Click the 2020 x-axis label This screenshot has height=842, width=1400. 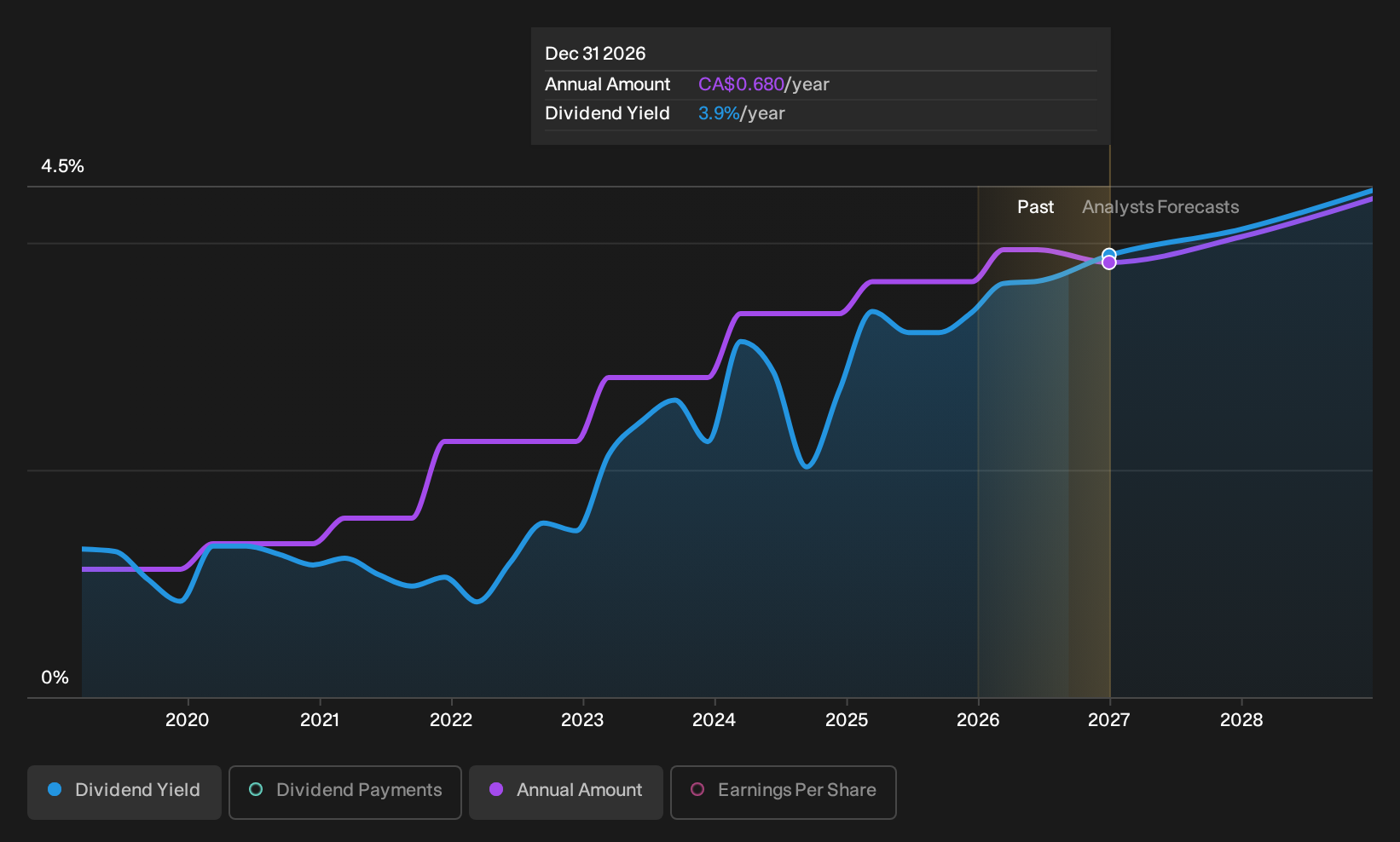tap(187, 720)
